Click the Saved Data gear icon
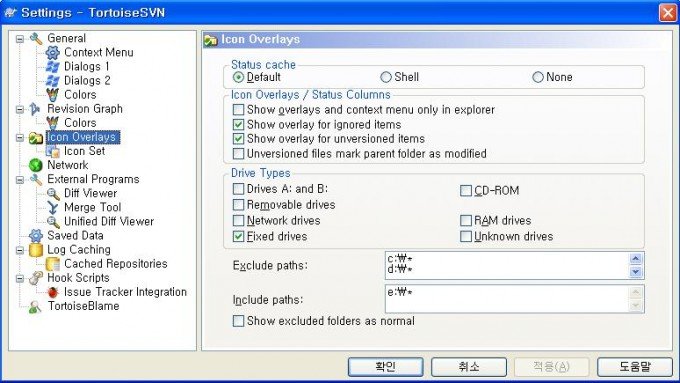 (36, 236)
